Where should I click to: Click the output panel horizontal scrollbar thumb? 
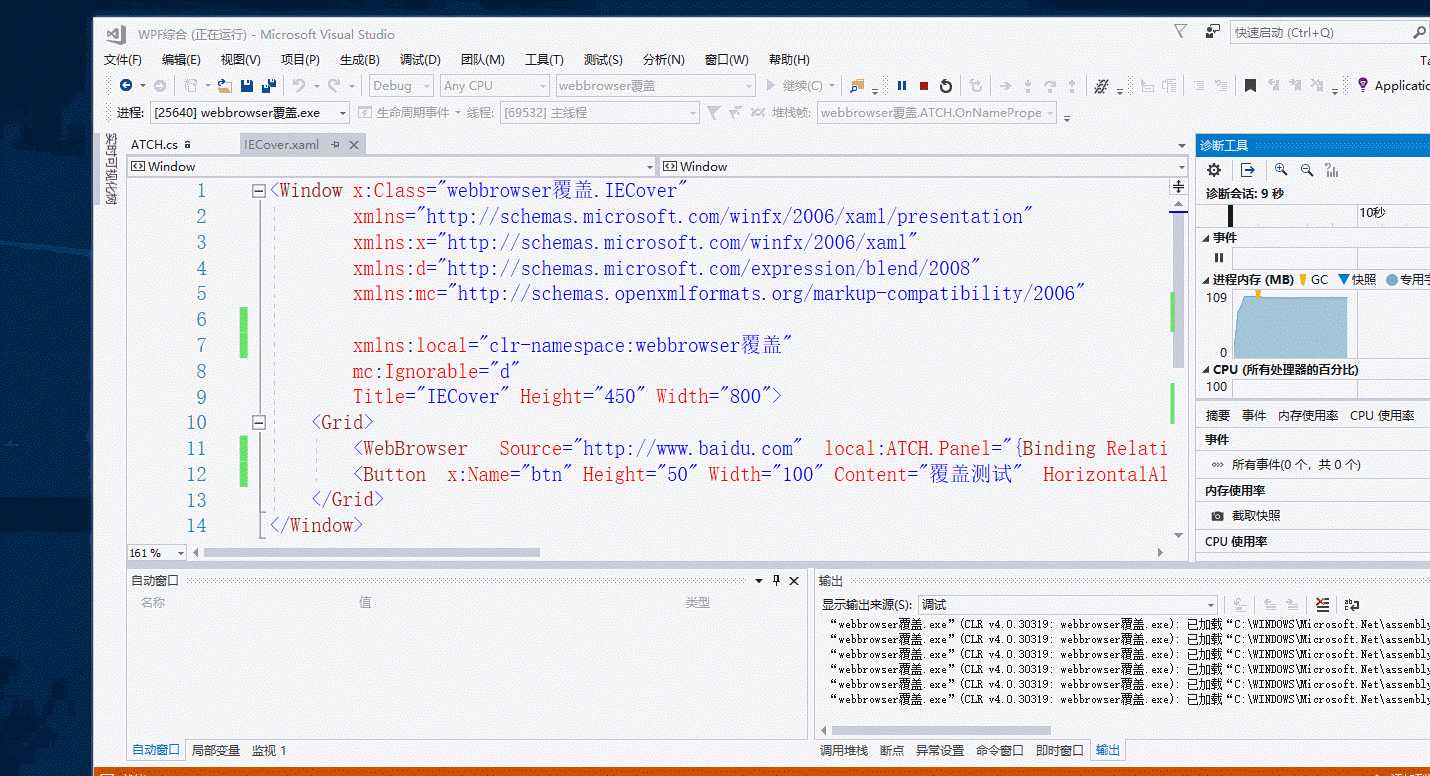pyautogui.click(x=941, y=731)
